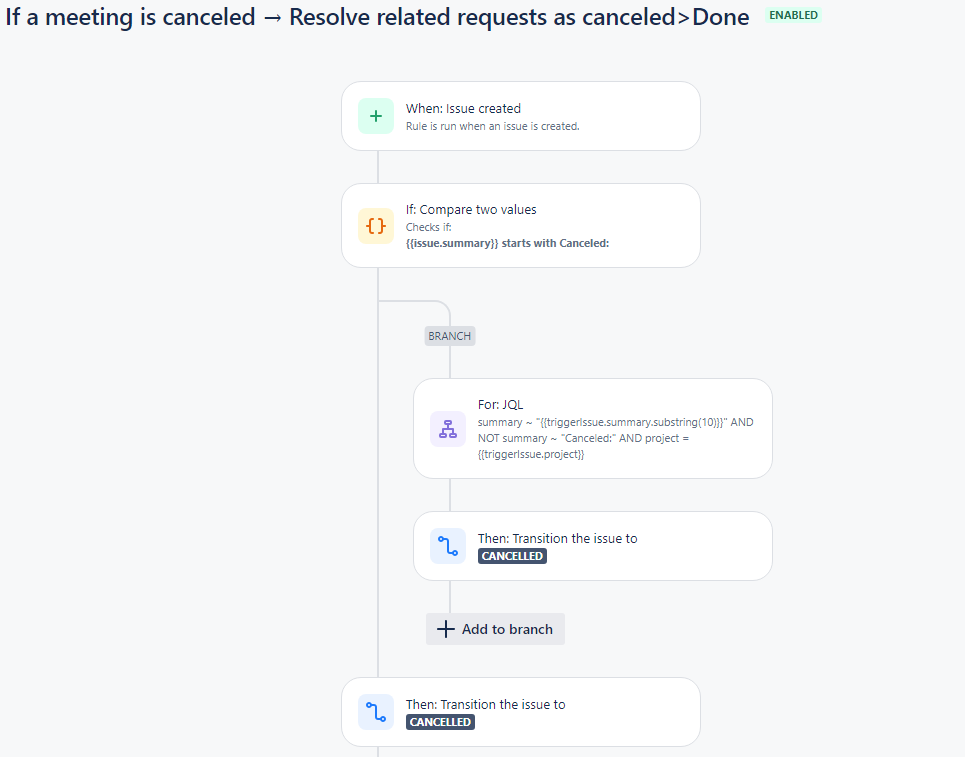
Task: Select the transition icon inside the branch
Action: [x=447, y=546]
